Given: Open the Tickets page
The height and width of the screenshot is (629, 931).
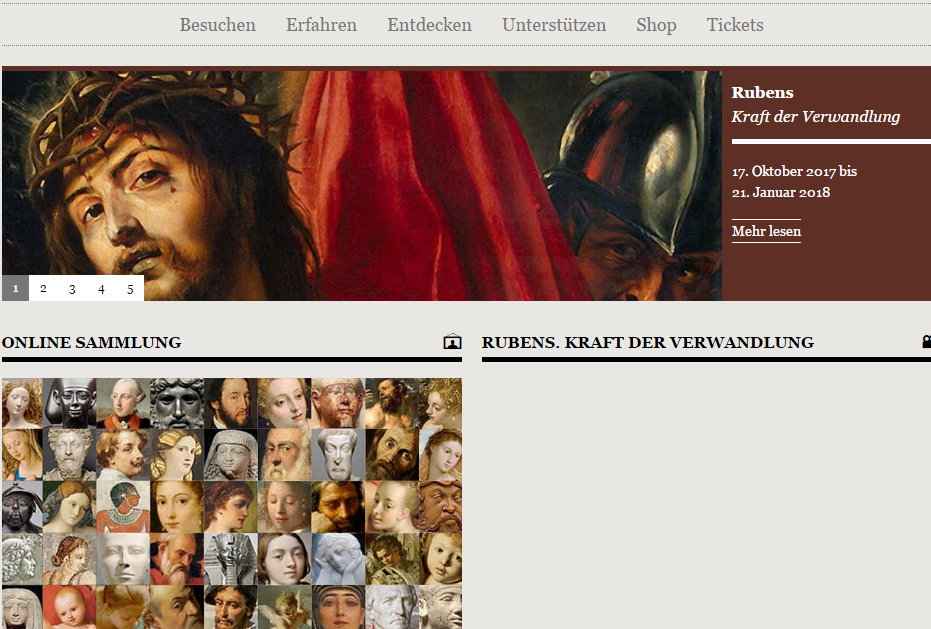Looking at the screenshot, I should point(735,25).
